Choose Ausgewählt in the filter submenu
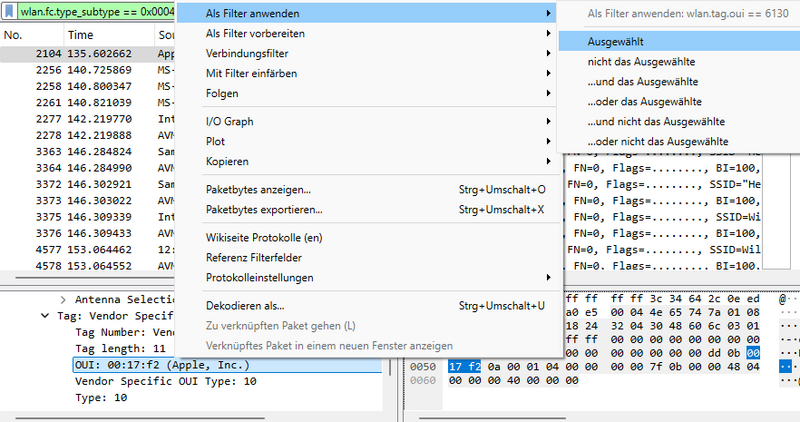 click(x=616, y=43)
